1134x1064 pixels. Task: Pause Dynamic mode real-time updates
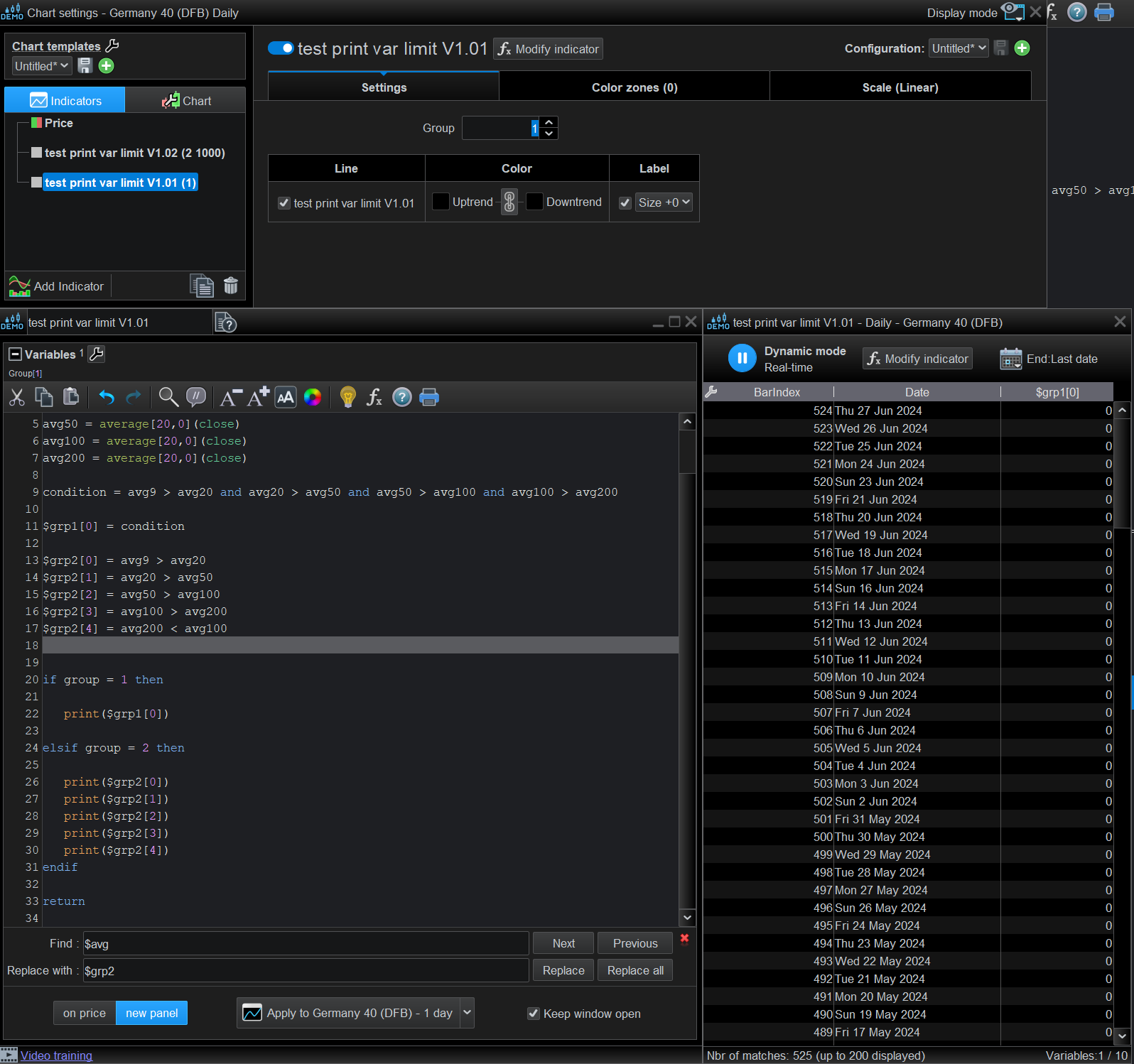pyautogui.click(x=742, y=359)
